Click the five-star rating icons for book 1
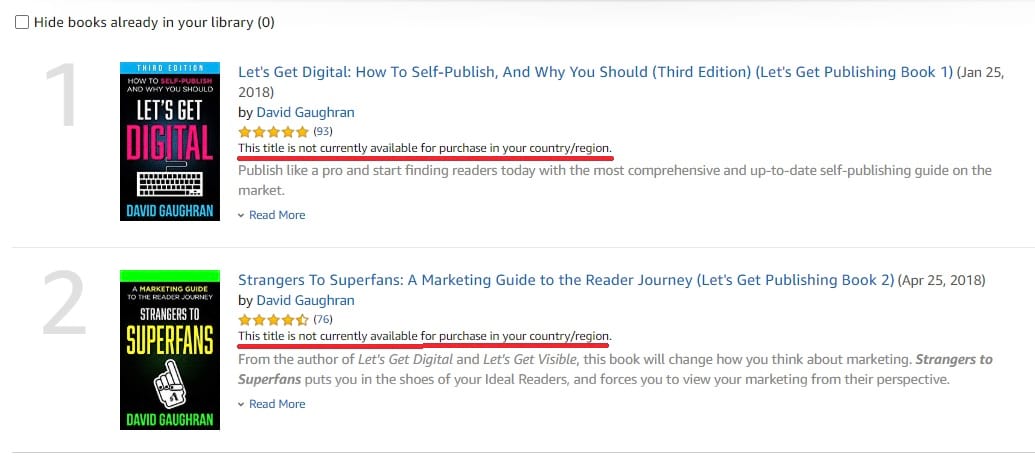The image size is (1035, 458). [273, 131]
